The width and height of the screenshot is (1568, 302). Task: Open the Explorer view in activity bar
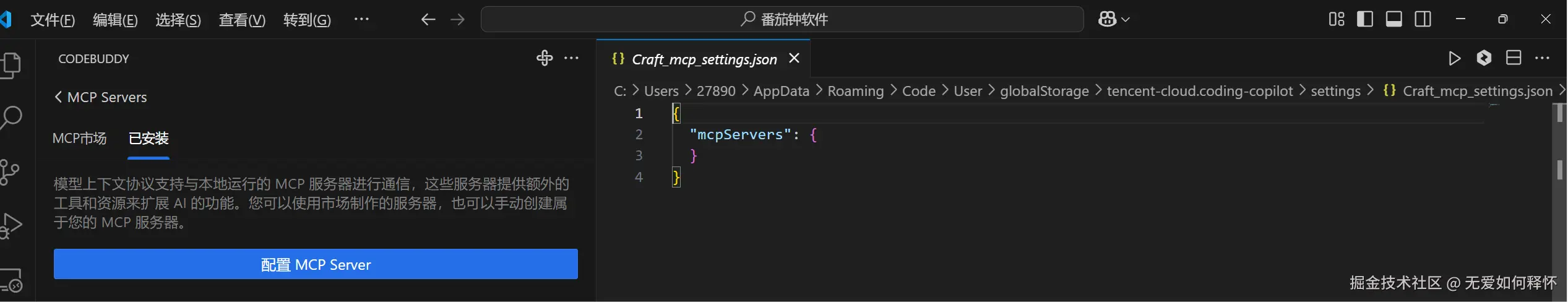click(x=11, y=65)
